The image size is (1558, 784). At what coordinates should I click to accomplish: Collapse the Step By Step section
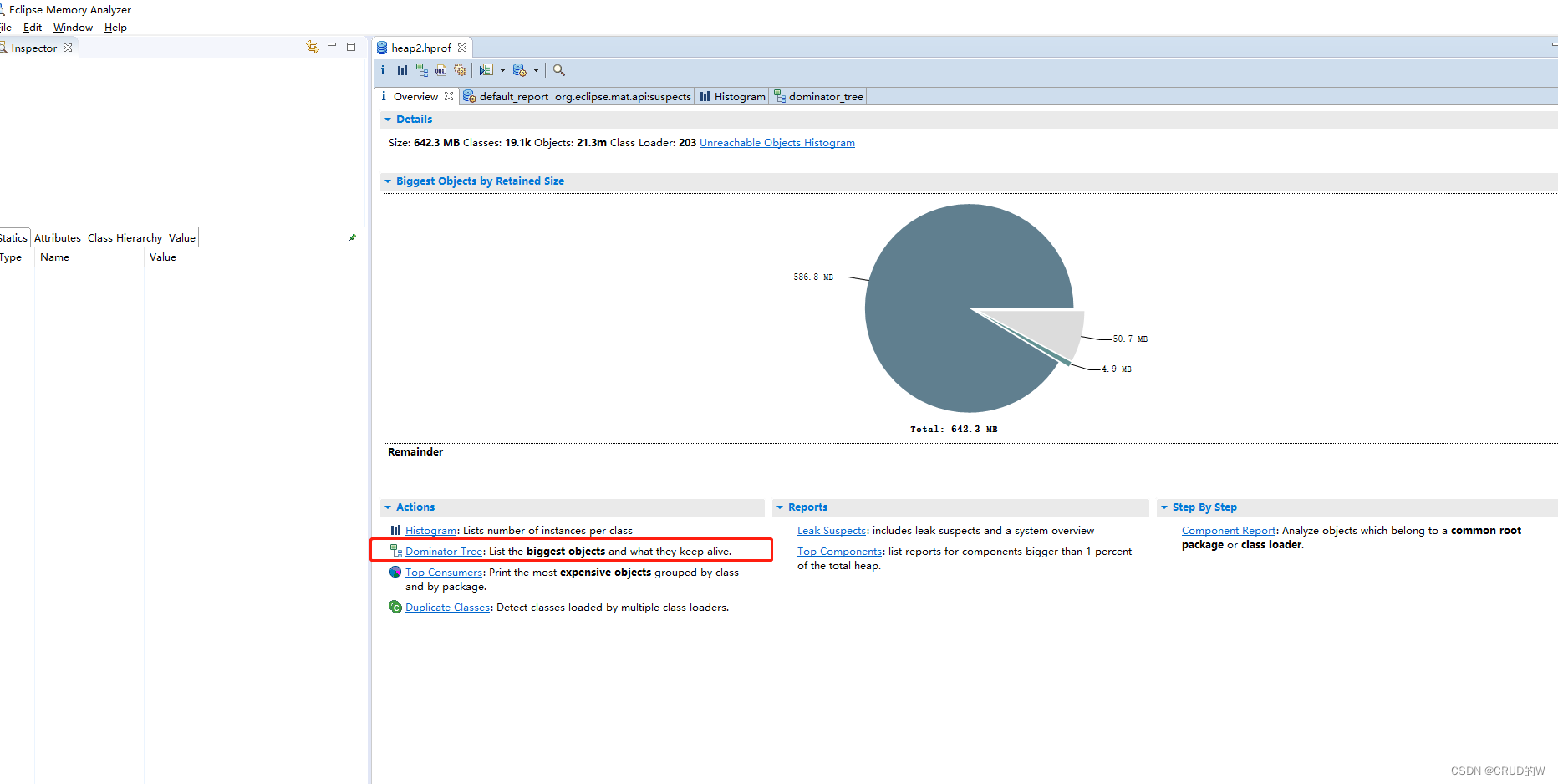coord(1164,507)
